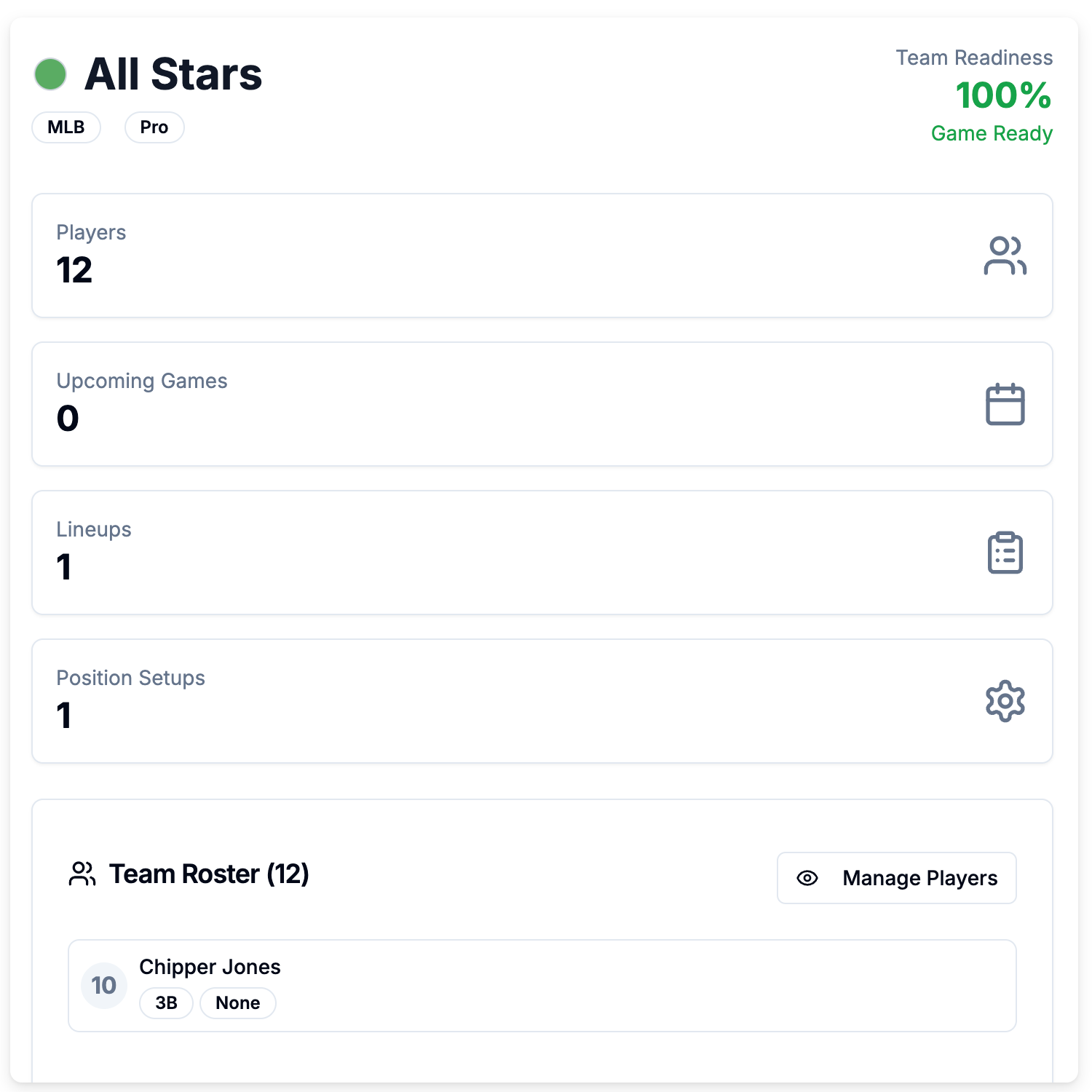Image resolution: width=1092 pixels, height=1092 pixels.
Task: Click the roster people icon beside Team Roster
Action: [x=82, y=874]
